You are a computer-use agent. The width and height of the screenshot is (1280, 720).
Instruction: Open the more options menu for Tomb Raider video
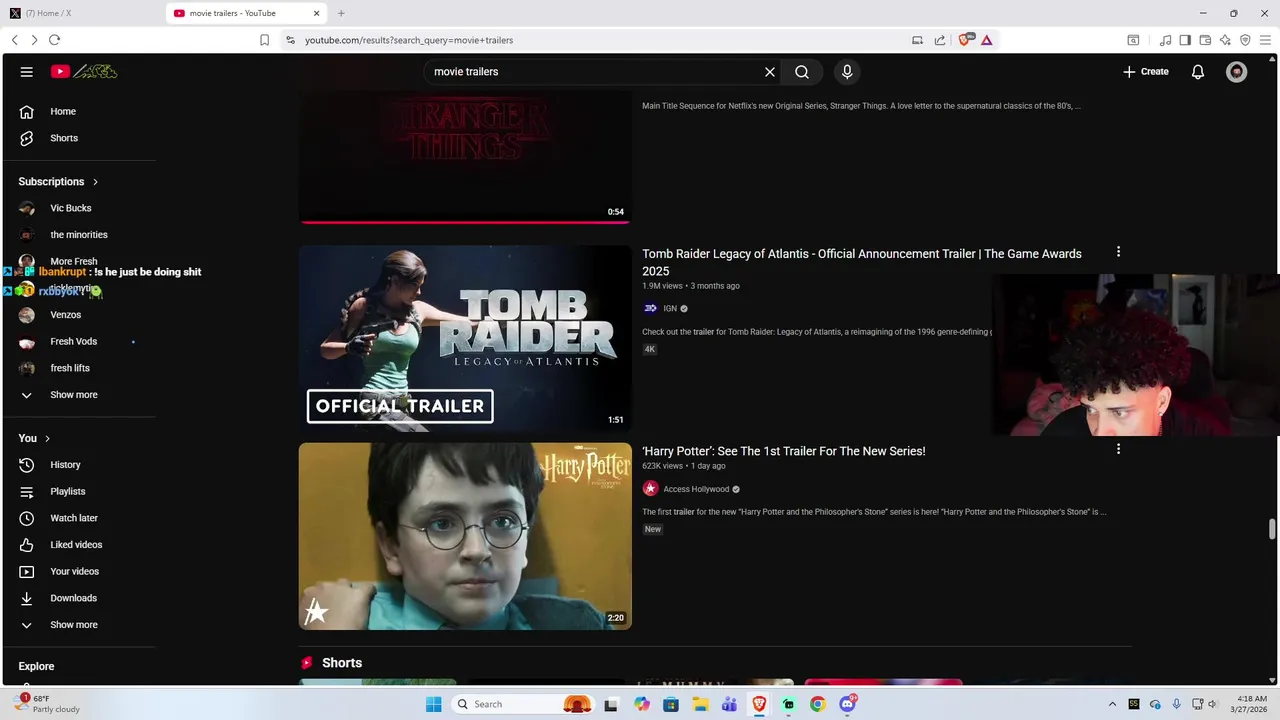[x=1118, y=252]
